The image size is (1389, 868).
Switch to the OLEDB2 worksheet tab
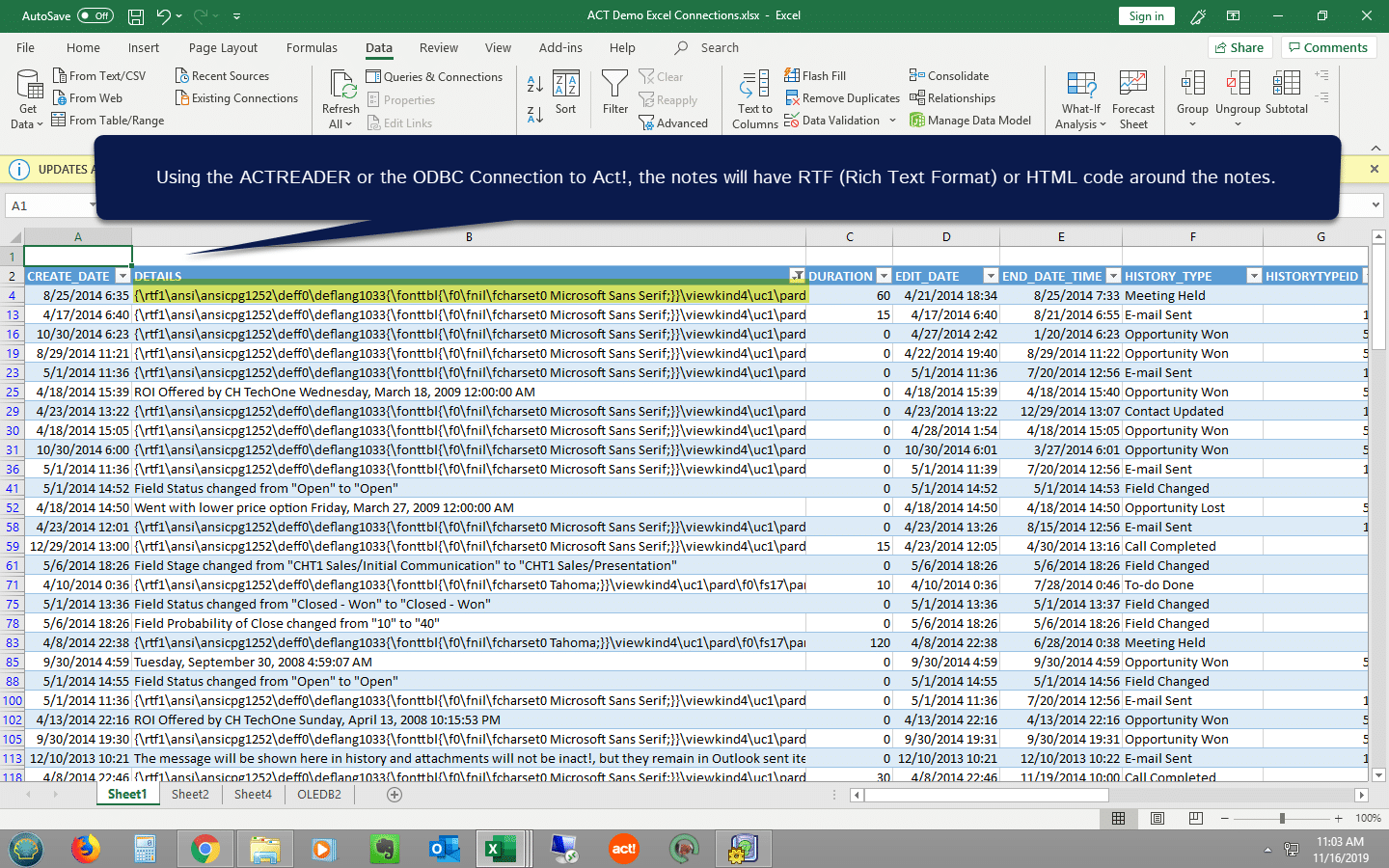(x=319, y=795)
